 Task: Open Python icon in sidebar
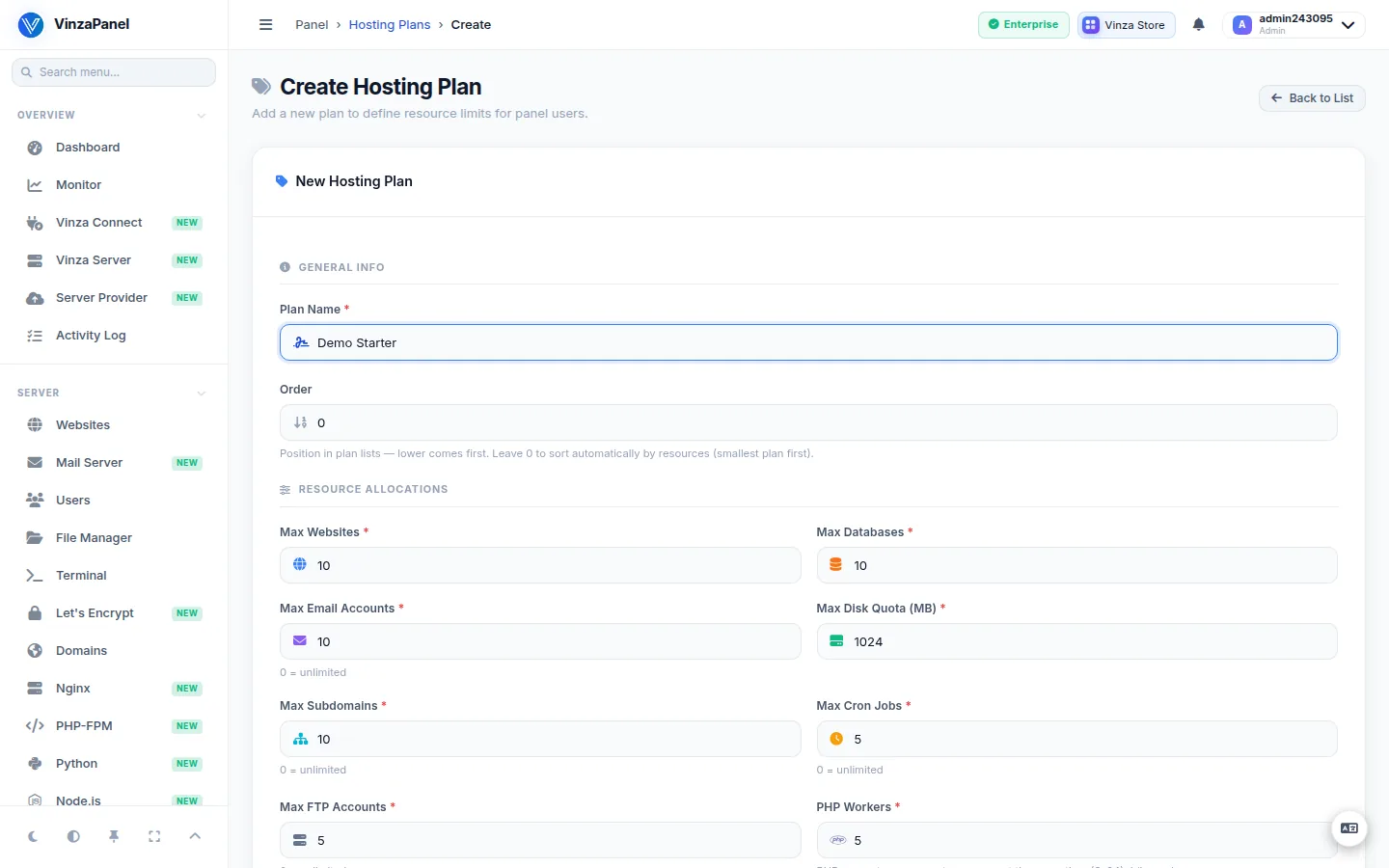35,764
